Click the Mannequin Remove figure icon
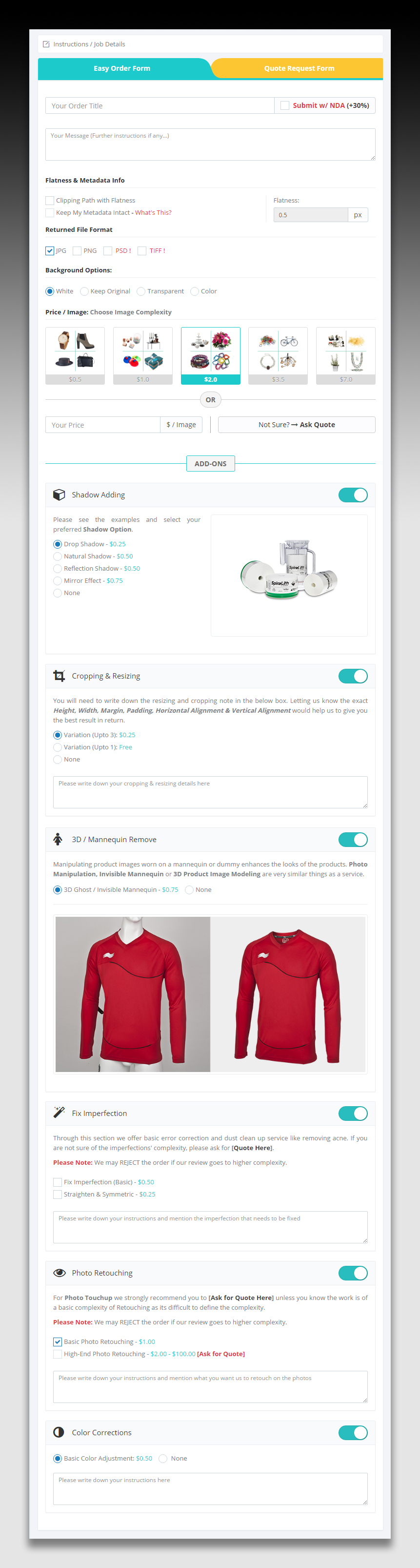 [58, 839]
